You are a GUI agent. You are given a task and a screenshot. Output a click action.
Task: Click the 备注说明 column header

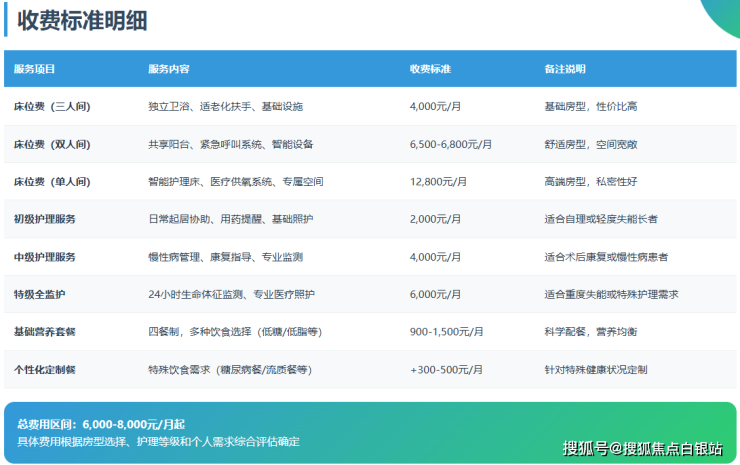tap(565, 70)
